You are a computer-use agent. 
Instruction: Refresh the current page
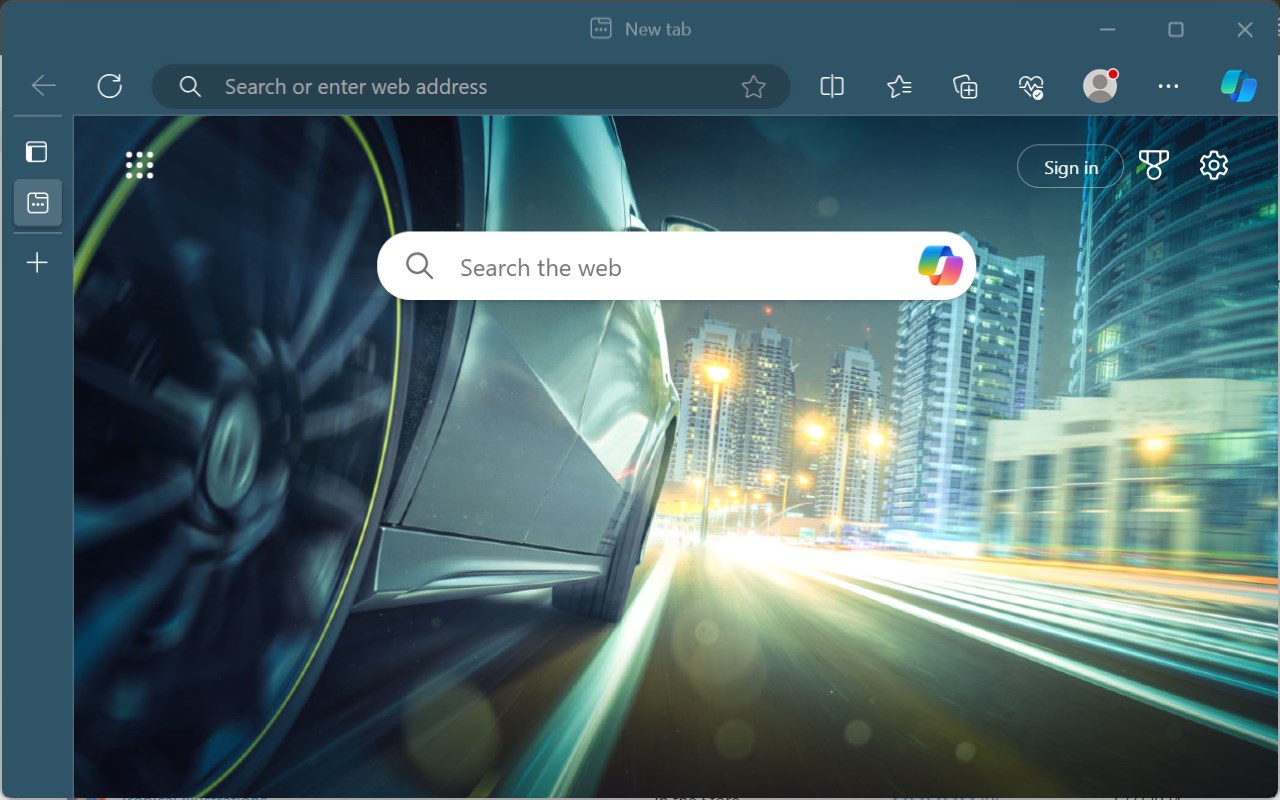coord(110,86)
